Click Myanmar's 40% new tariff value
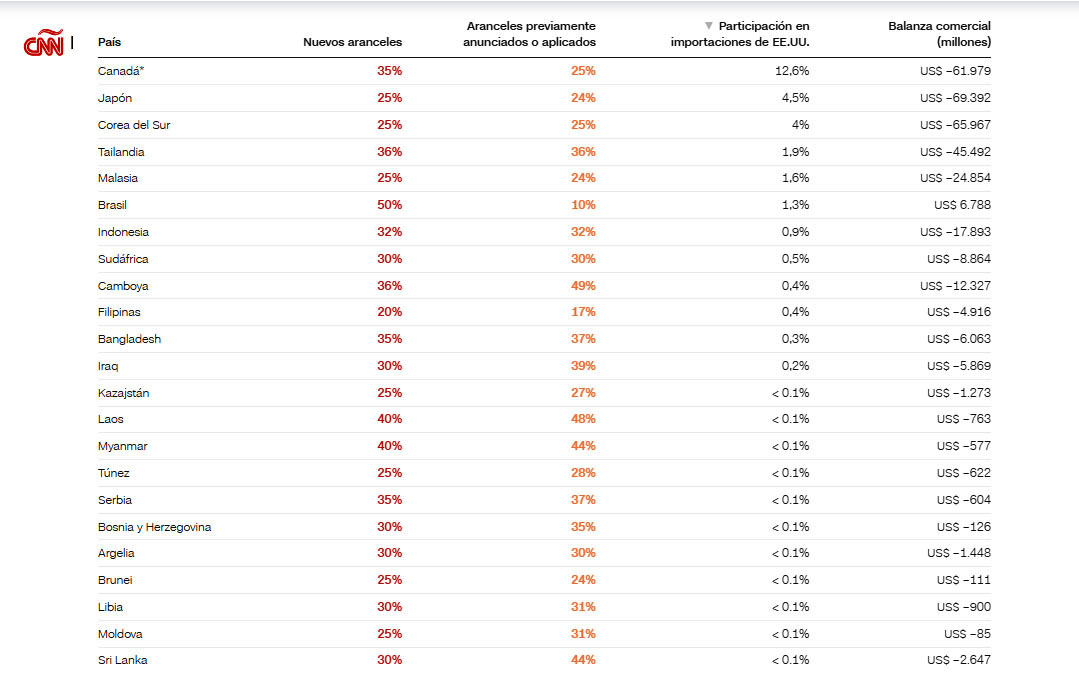The width and height of the screenshot is (1079, 686). click(389, 446)
